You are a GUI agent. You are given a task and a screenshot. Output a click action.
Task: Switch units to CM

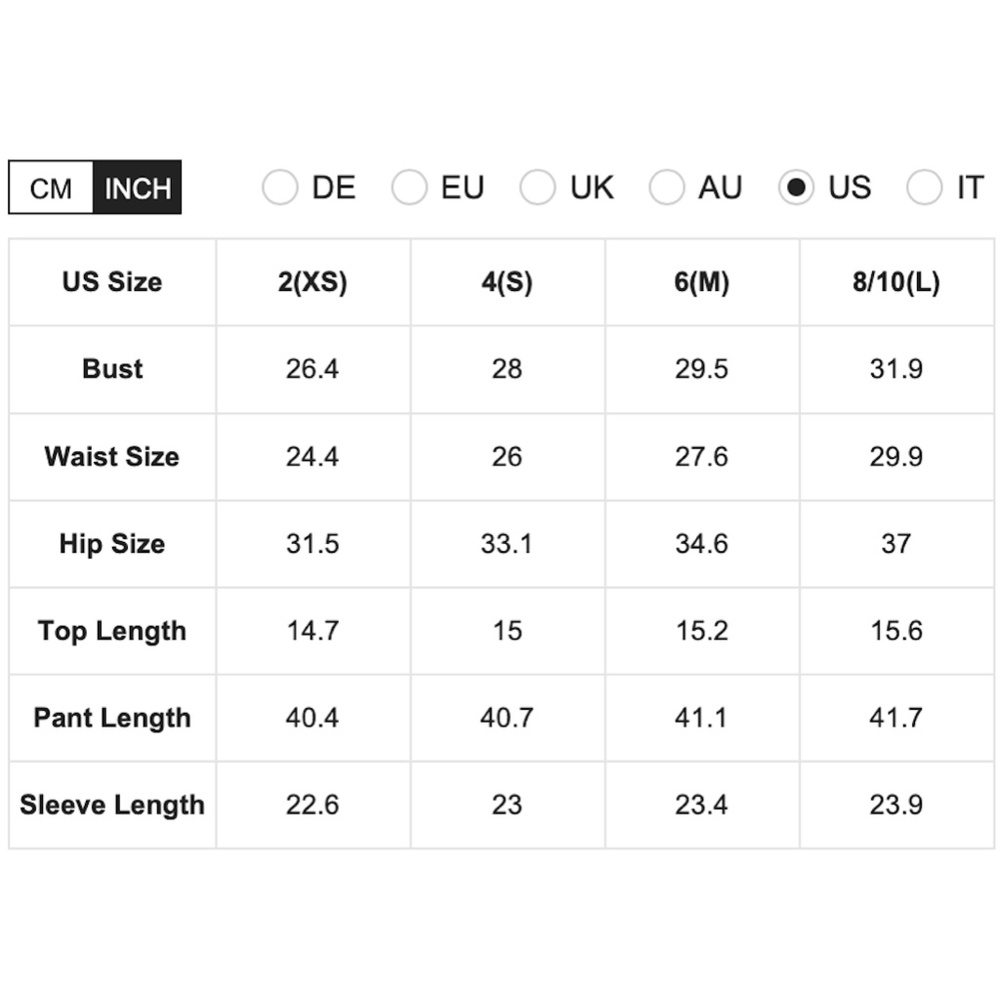[x=51, y=188]
